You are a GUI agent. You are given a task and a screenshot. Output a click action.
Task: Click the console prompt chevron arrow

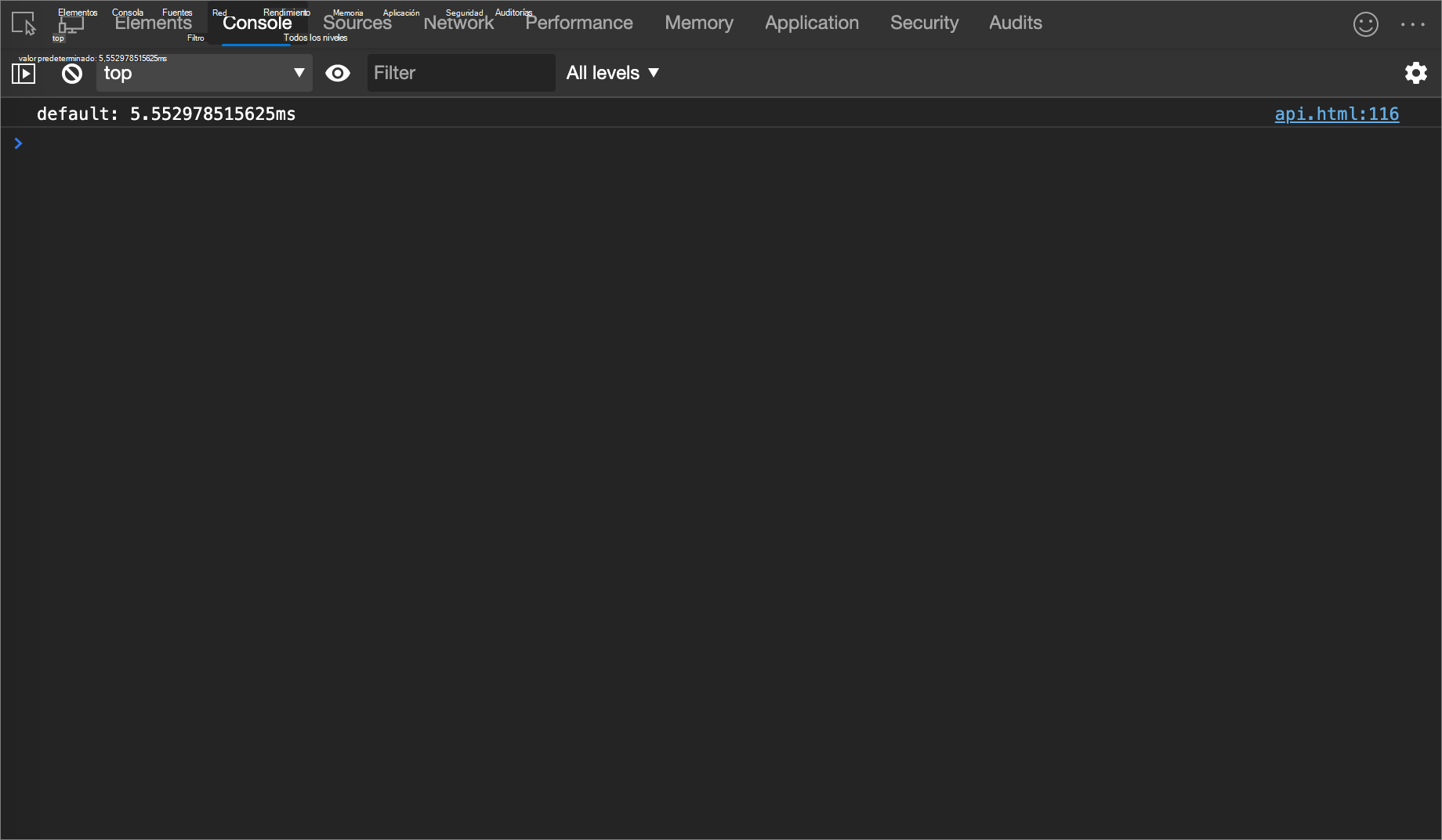click(x=18, y=143)
